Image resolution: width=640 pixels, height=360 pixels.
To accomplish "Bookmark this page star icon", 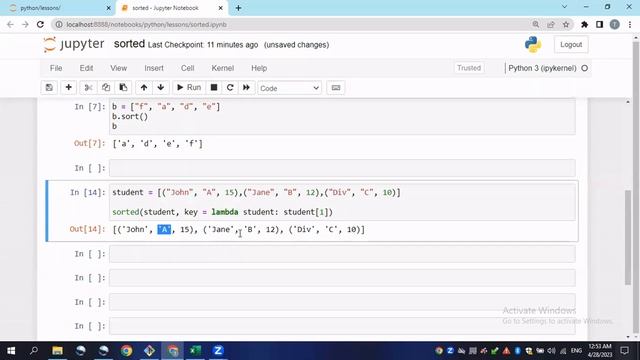I will [566, 24].
